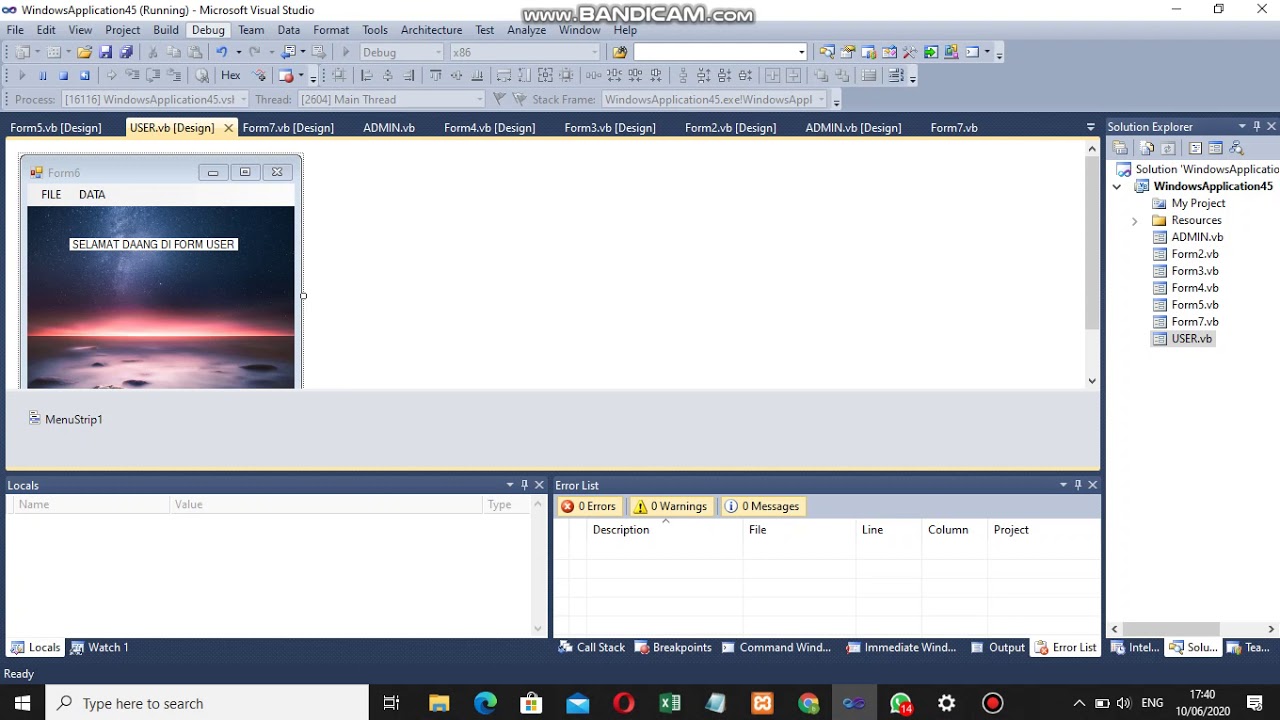
Task: Click the Properties icon in Solution Explorer
Action: [1120, 148]
